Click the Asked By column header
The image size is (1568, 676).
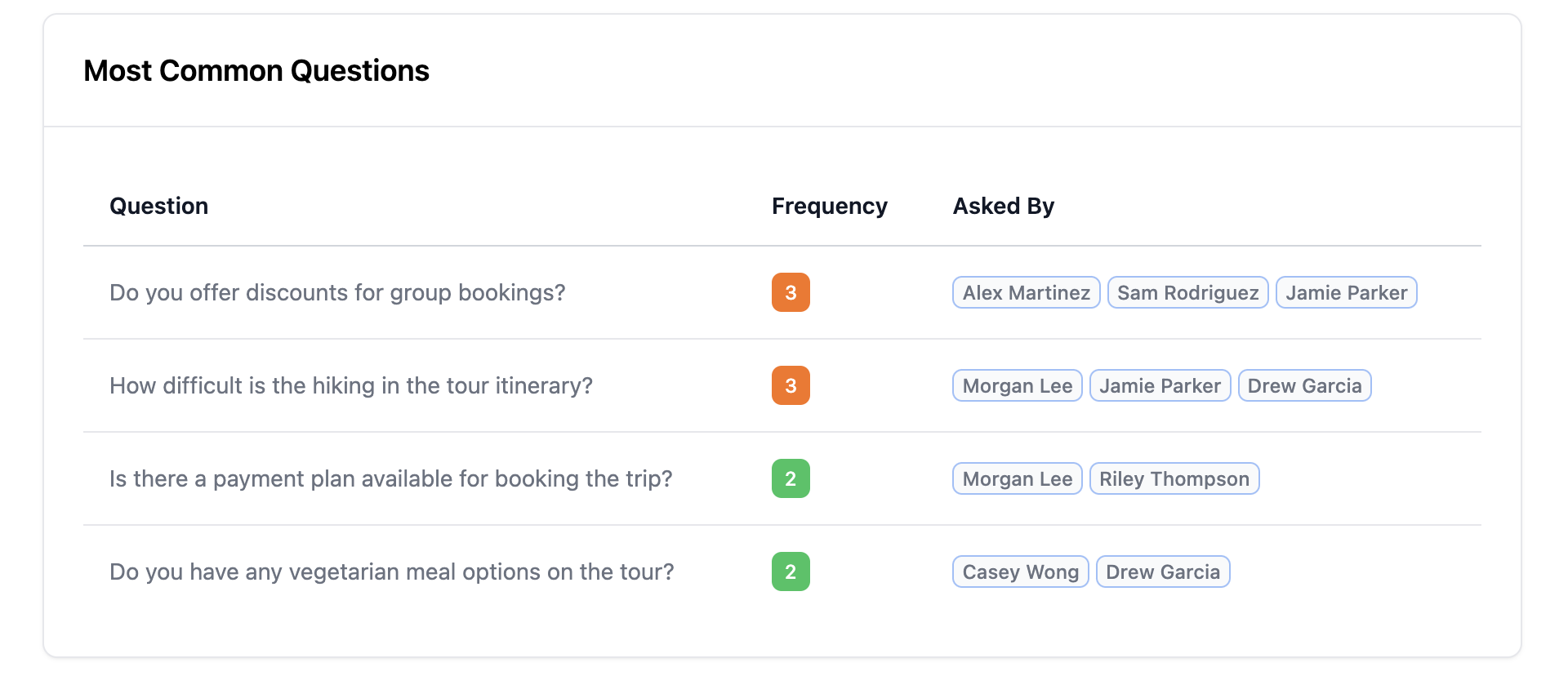point(1003,206)
